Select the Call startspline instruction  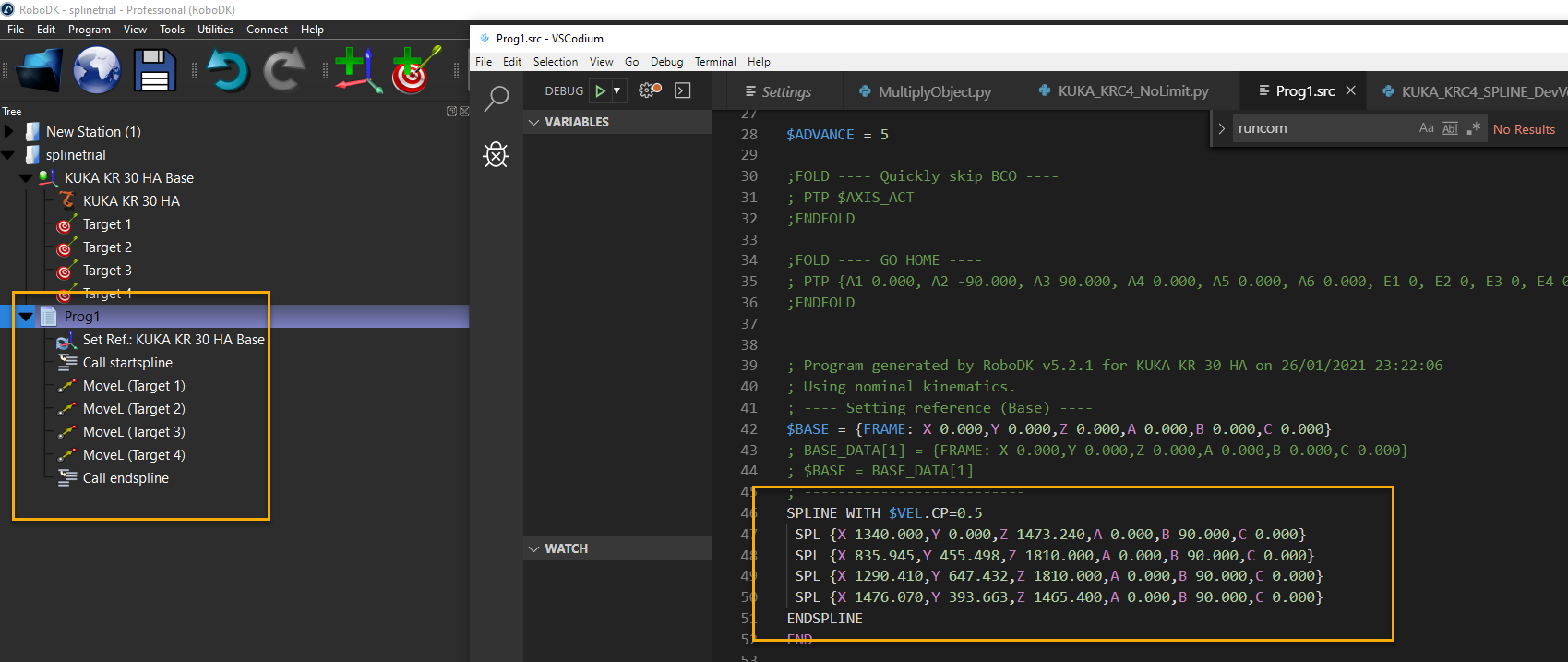point(127,363)
